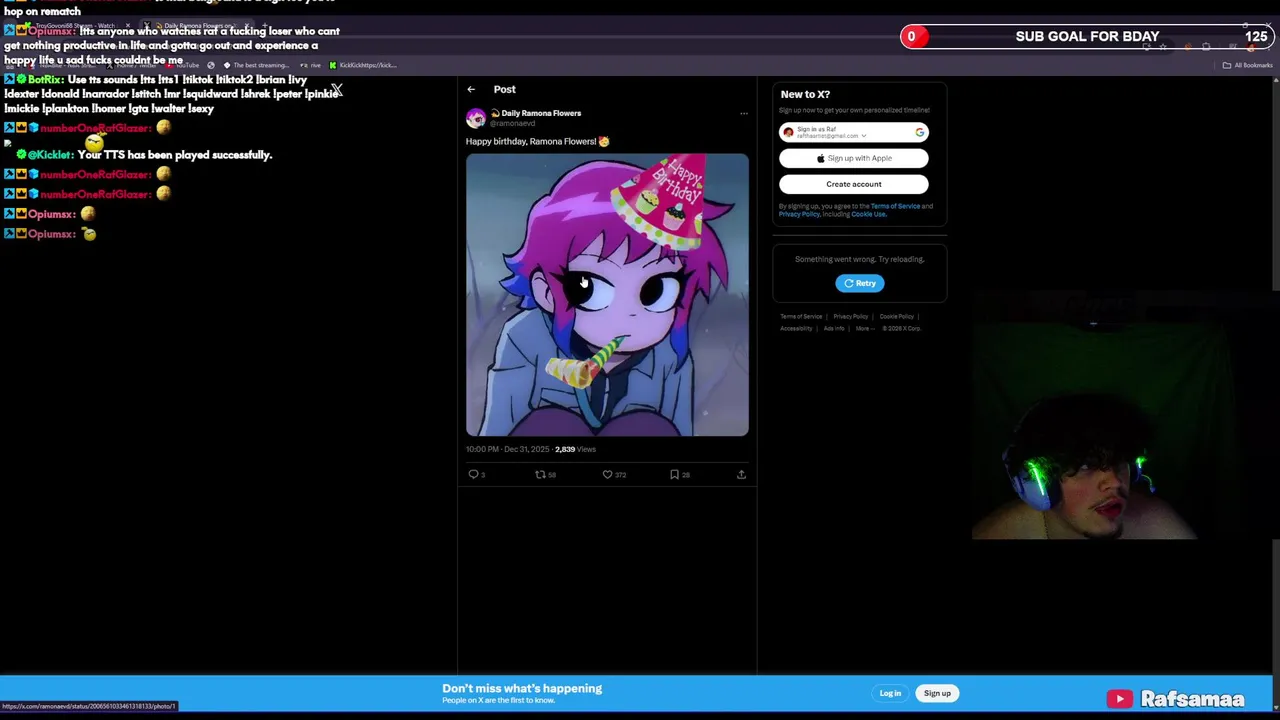The height and width of the screenshot is (720, 1280).
Task: Click the @ramonaevd handle
Action: (x=512, y=123)
